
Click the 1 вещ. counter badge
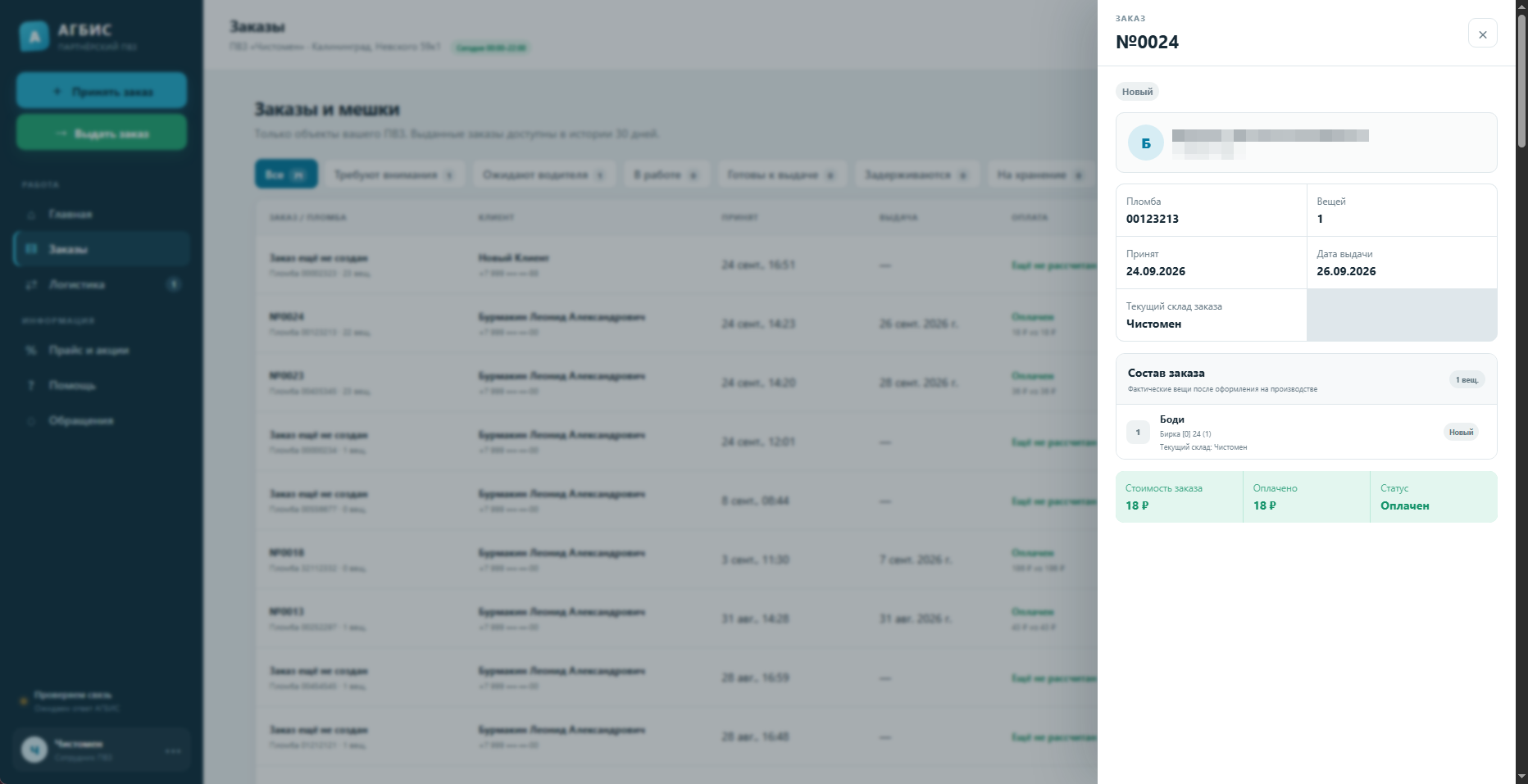(x=1467, y=379)
